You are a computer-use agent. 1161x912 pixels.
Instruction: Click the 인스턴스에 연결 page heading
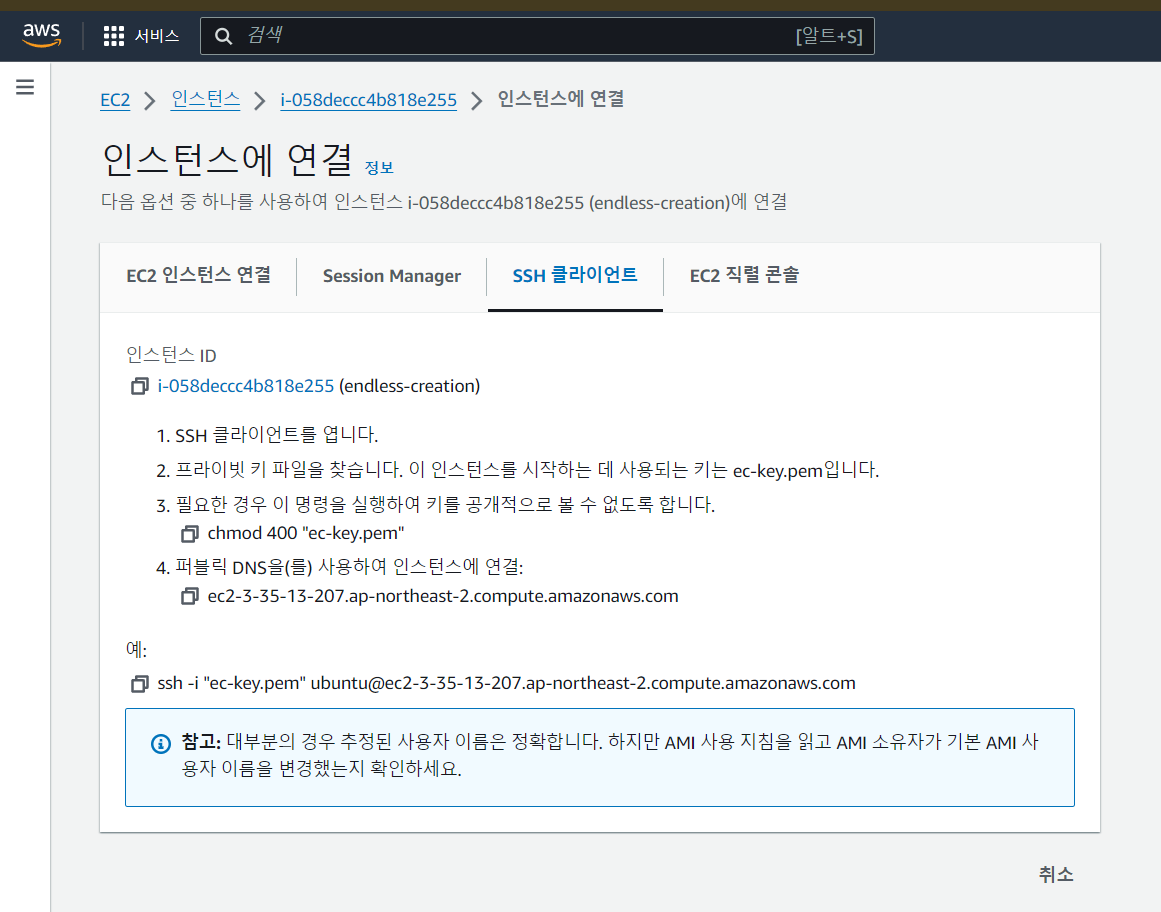click(227, 160)
